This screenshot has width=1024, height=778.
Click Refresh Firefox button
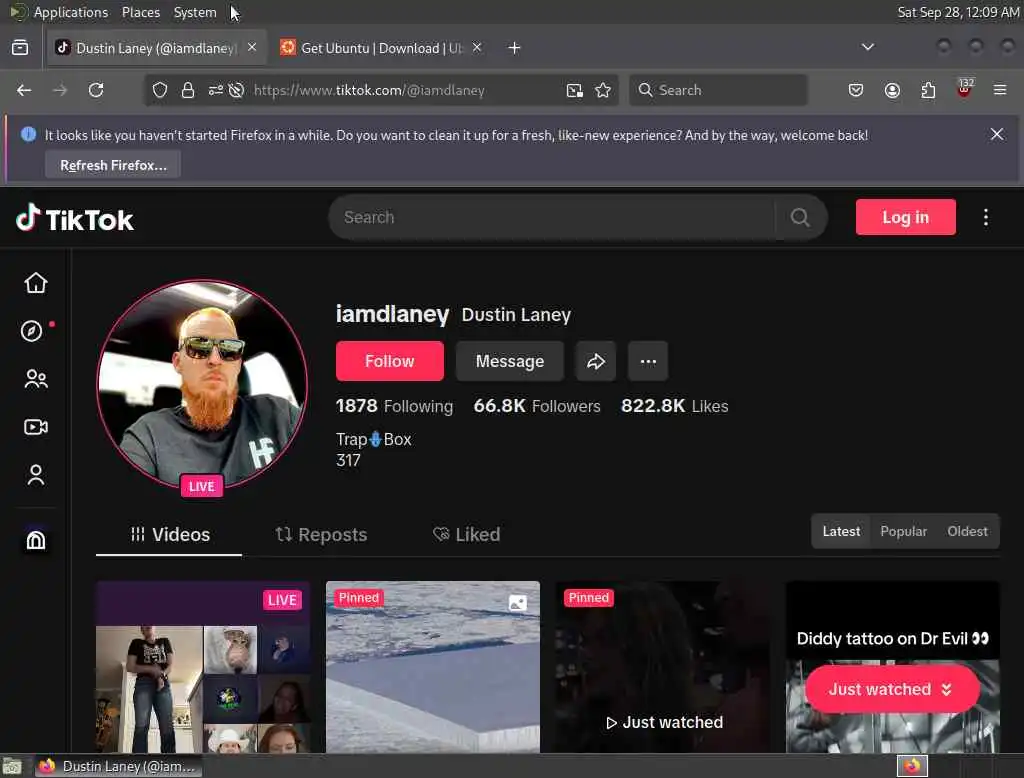pos(113,165)
